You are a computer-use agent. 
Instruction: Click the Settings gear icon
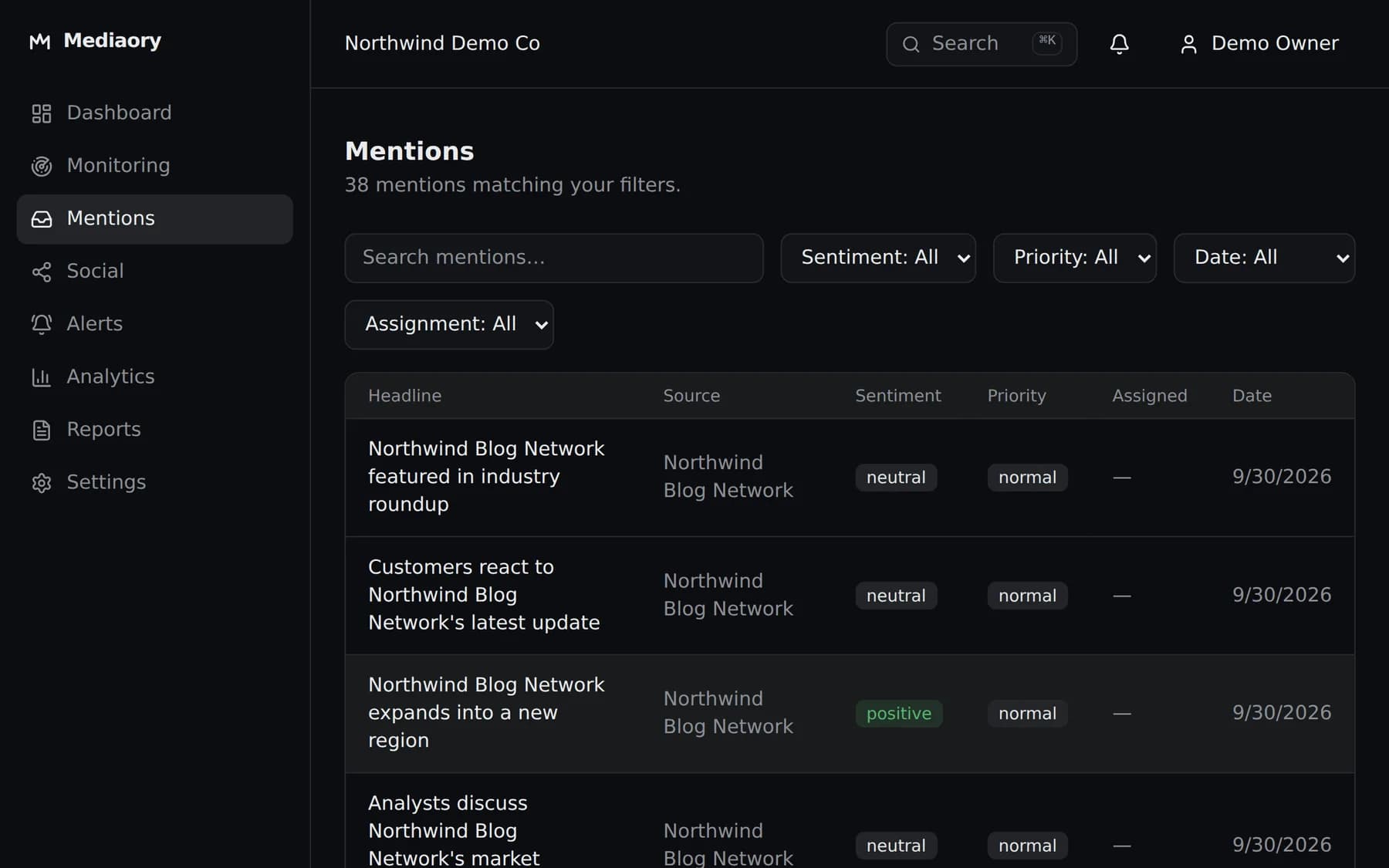click(x=42, y=483)
